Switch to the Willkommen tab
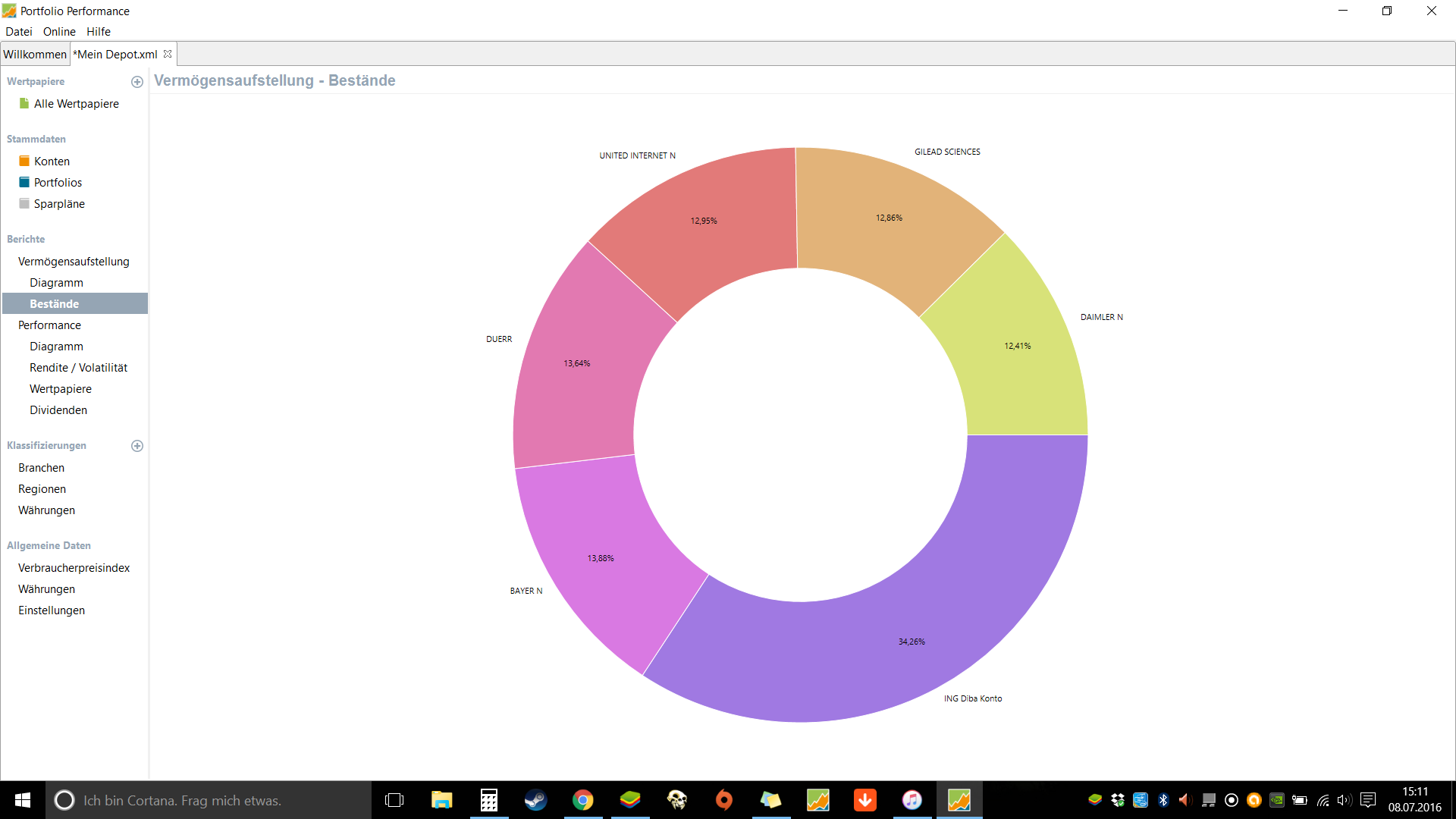 [x=35, y=55]
